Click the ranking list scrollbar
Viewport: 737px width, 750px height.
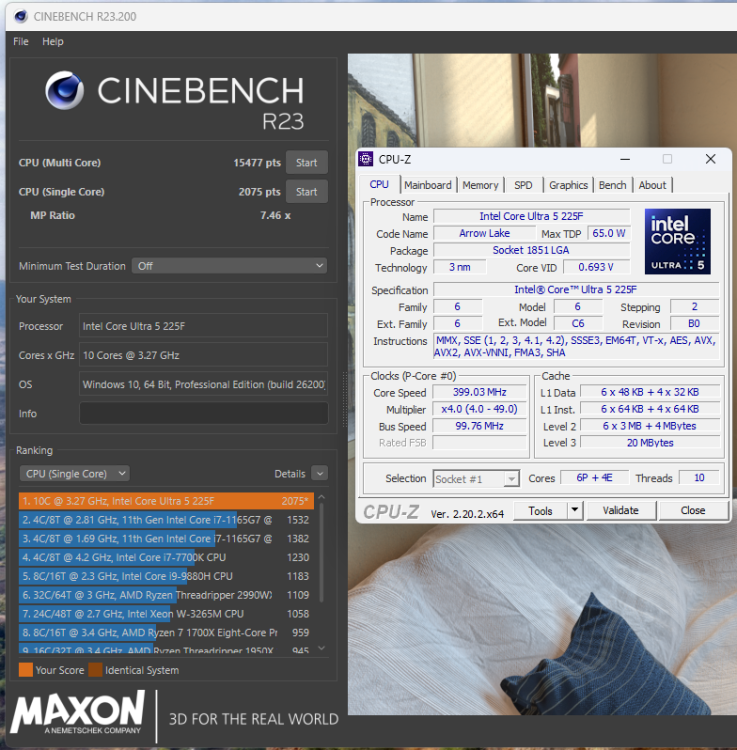point(321,552)
